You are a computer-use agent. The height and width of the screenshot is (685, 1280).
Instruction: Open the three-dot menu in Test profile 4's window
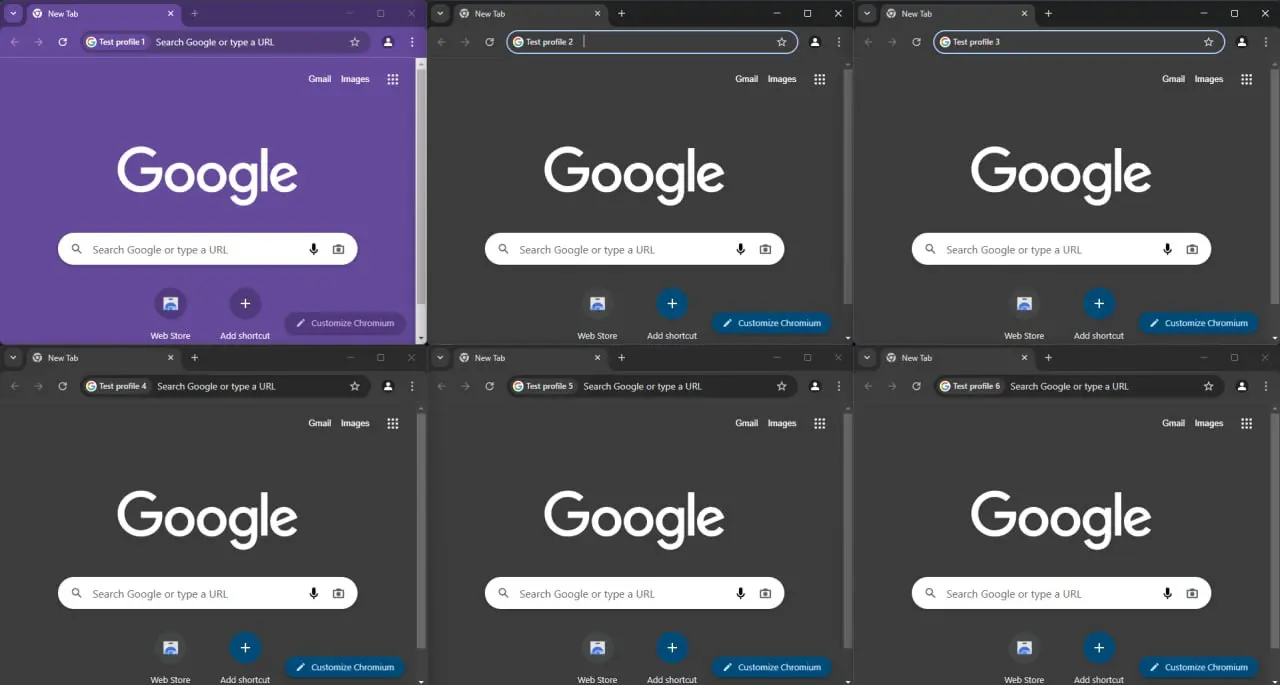point(412,386)
